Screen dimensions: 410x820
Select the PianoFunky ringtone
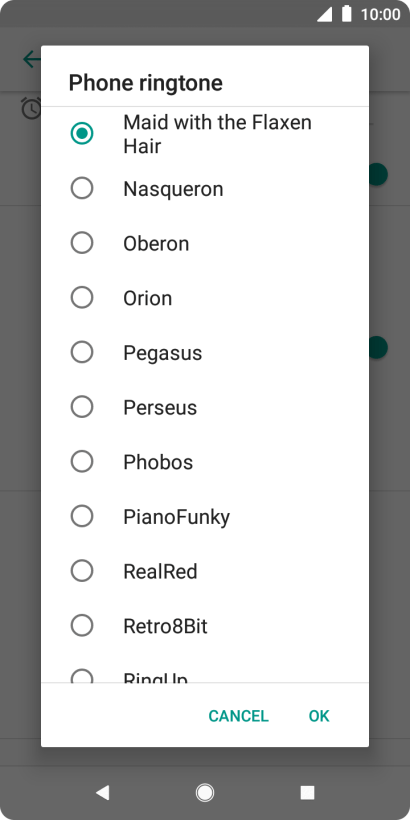(205, 516)
